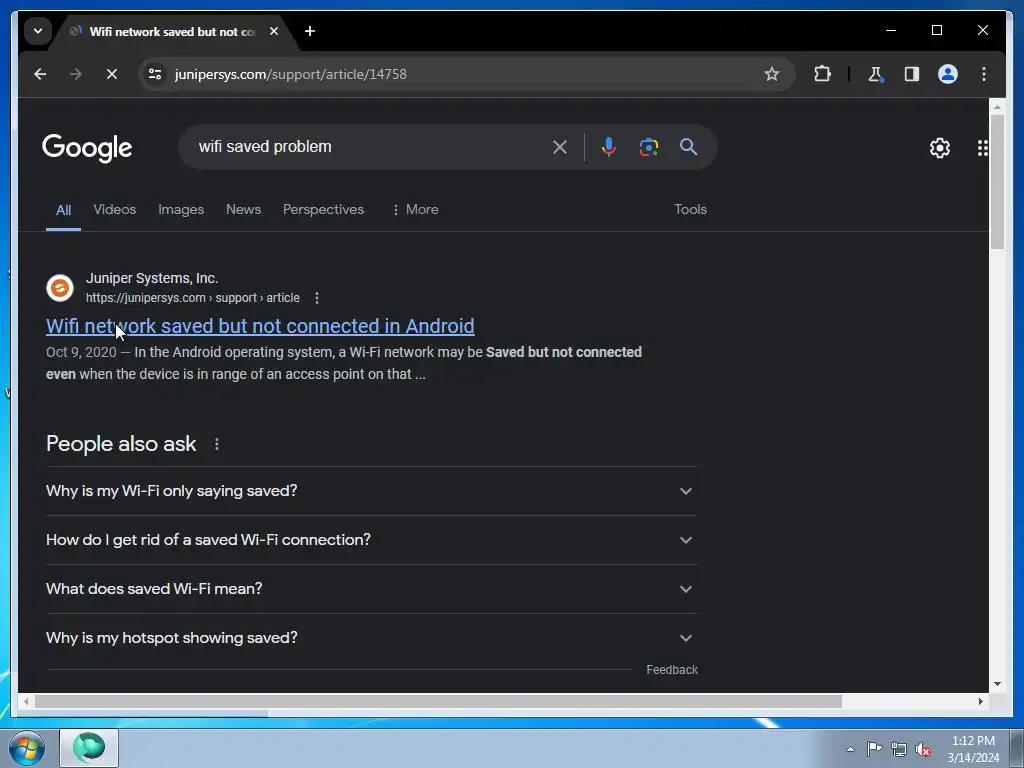Open the Google apps grid
The height and width of the screenshot is (768, 1024).
click(x=982, y=148)
